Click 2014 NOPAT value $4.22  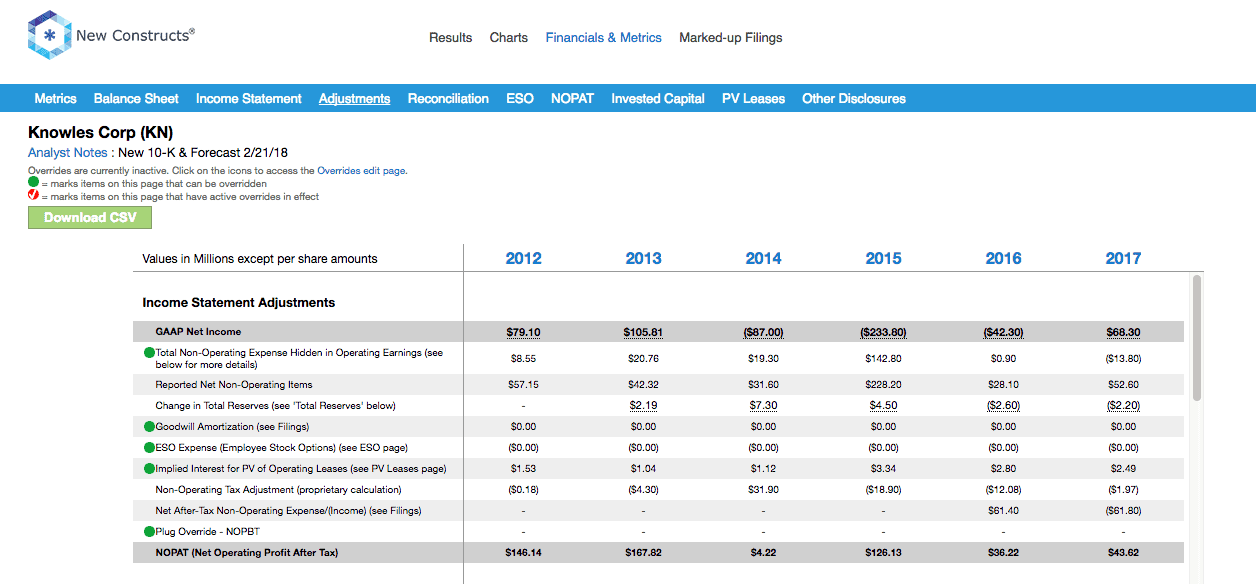[x=763, y=553]
